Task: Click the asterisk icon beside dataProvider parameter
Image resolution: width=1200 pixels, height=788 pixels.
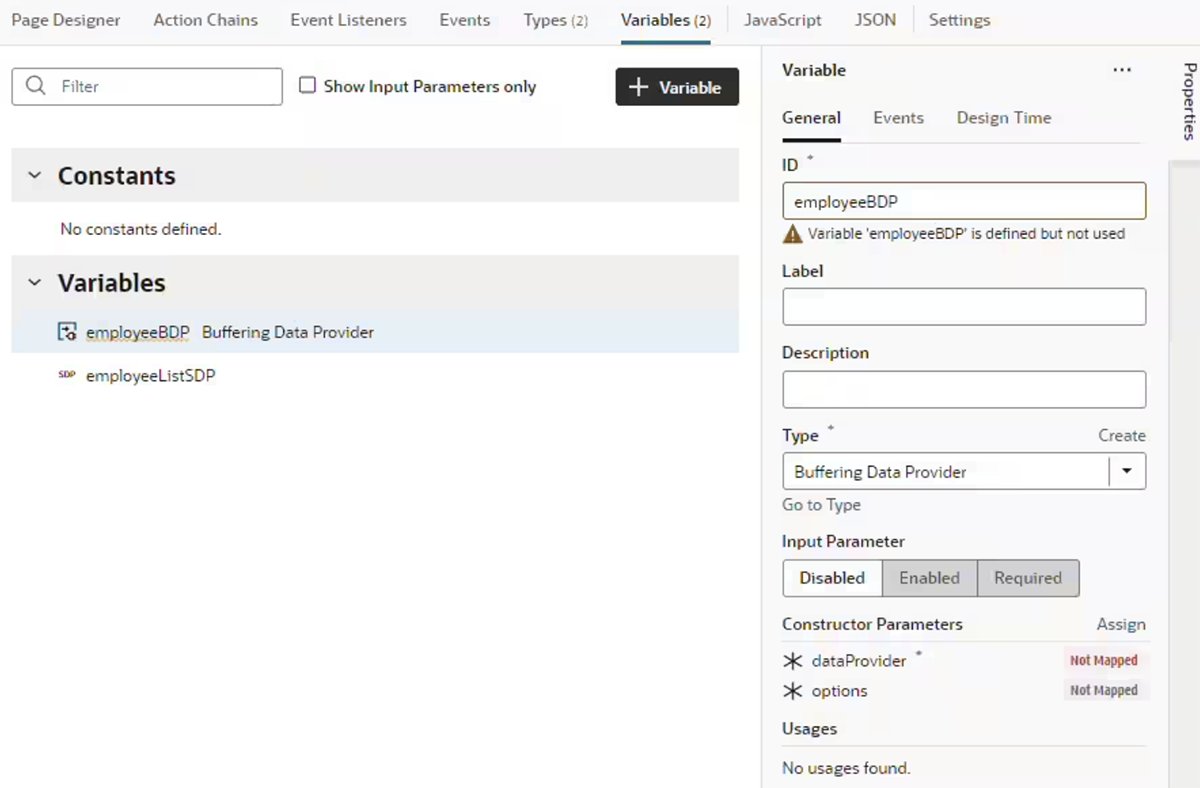Action: click(x=792, y=660)
